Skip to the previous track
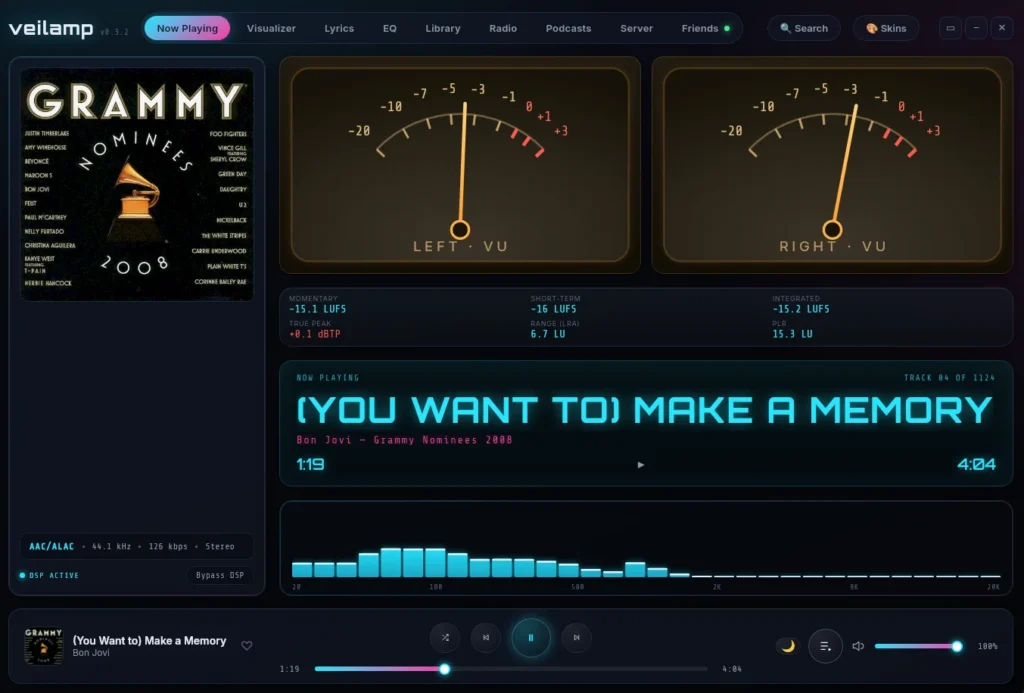The image size is (1024, 693). click(486, 637)
